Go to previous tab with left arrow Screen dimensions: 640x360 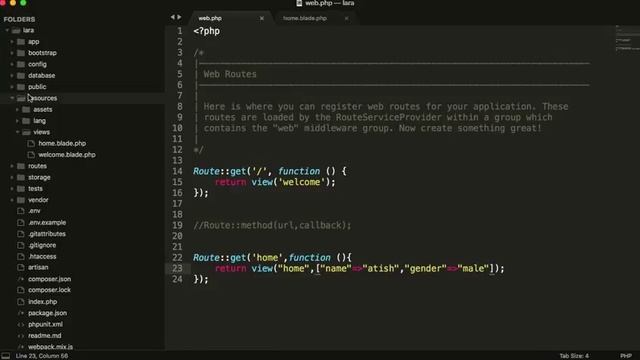[173, 17]
